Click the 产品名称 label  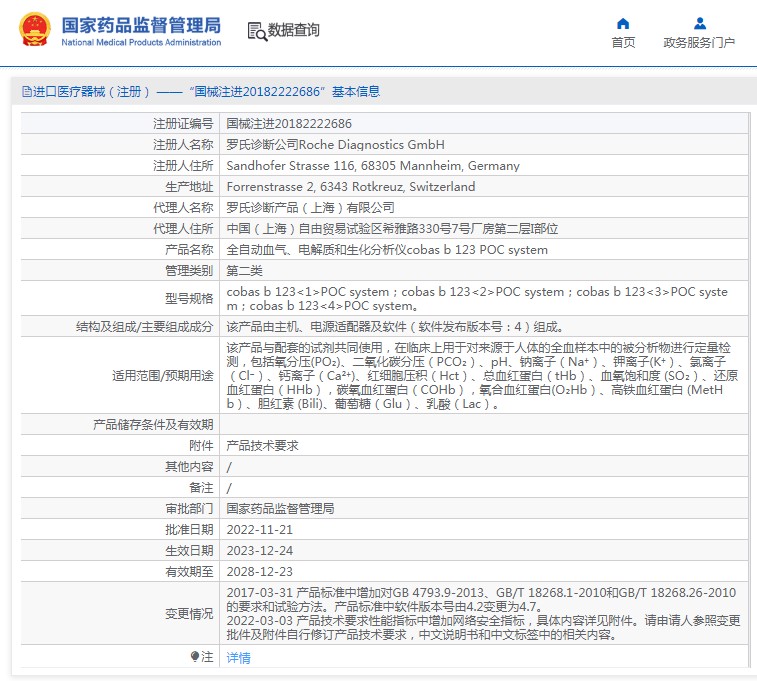(189, 250)
